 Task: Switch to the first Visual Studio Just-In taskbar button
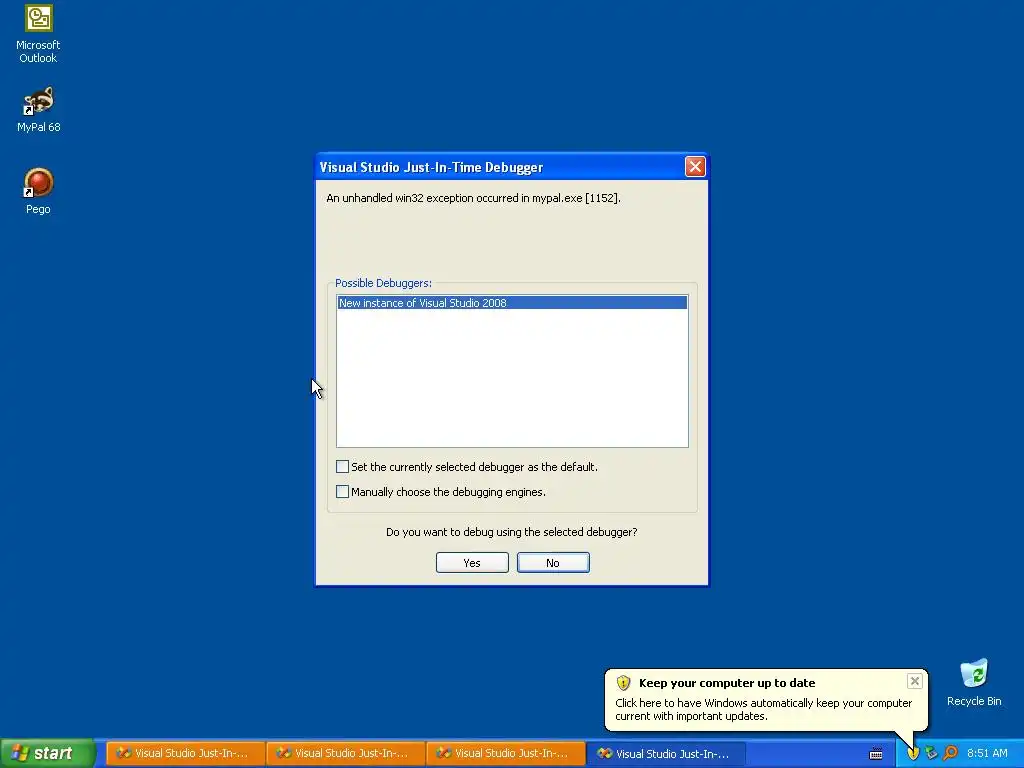pyautogui.click(x=185, y=754)
